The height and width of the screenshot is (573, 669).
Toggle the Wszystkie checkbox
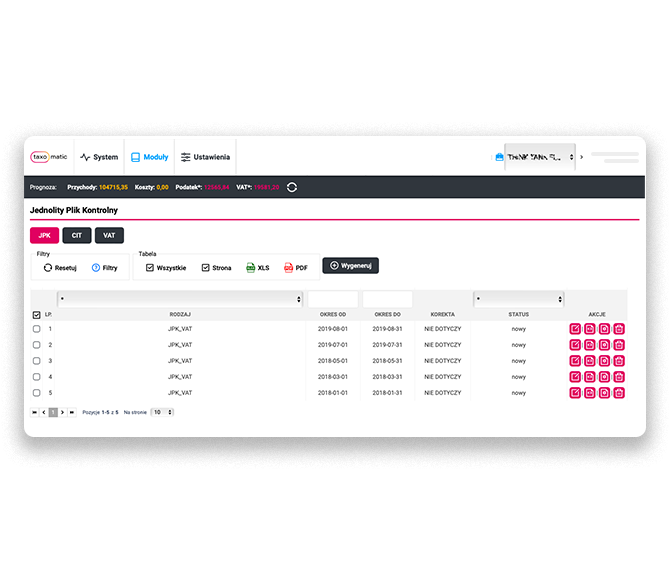tap(150, 268)
